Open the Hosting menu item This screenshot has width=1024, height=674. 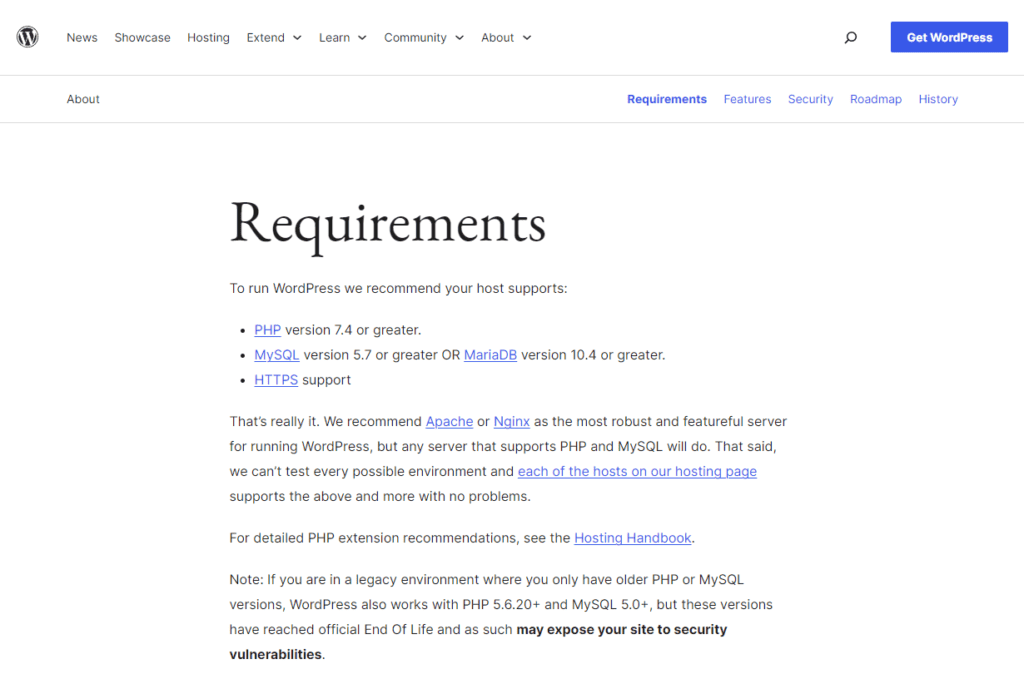(208, 37)
